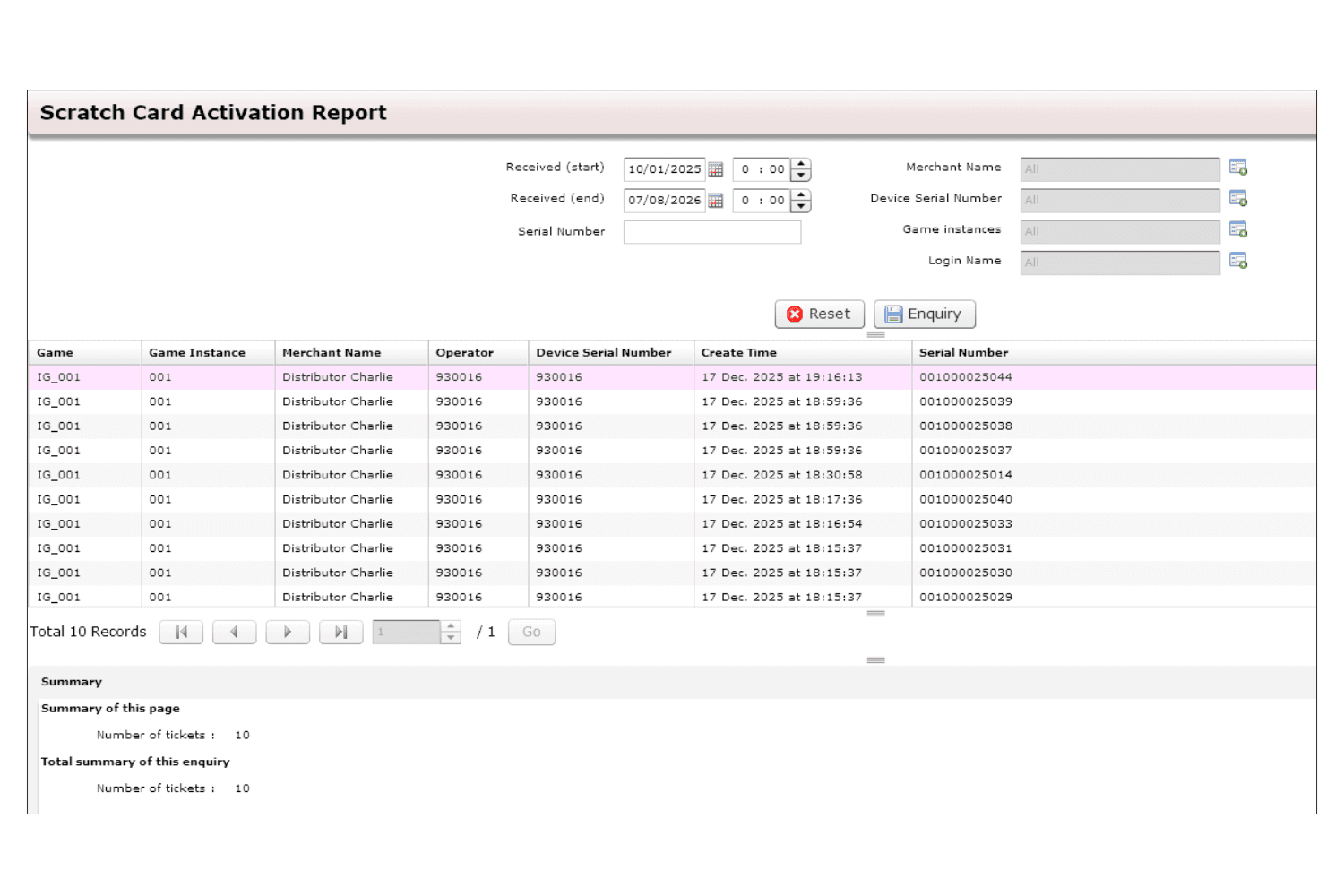Select row with serial 001000025044
1344x896 pixels.
tap(672, 377)
